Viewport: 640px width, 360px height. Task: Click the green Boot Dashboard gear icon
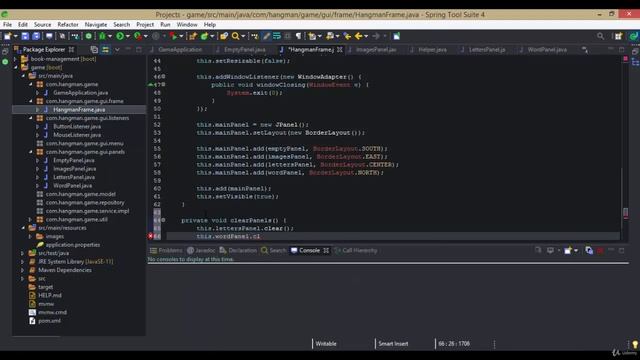click(89, 36)
